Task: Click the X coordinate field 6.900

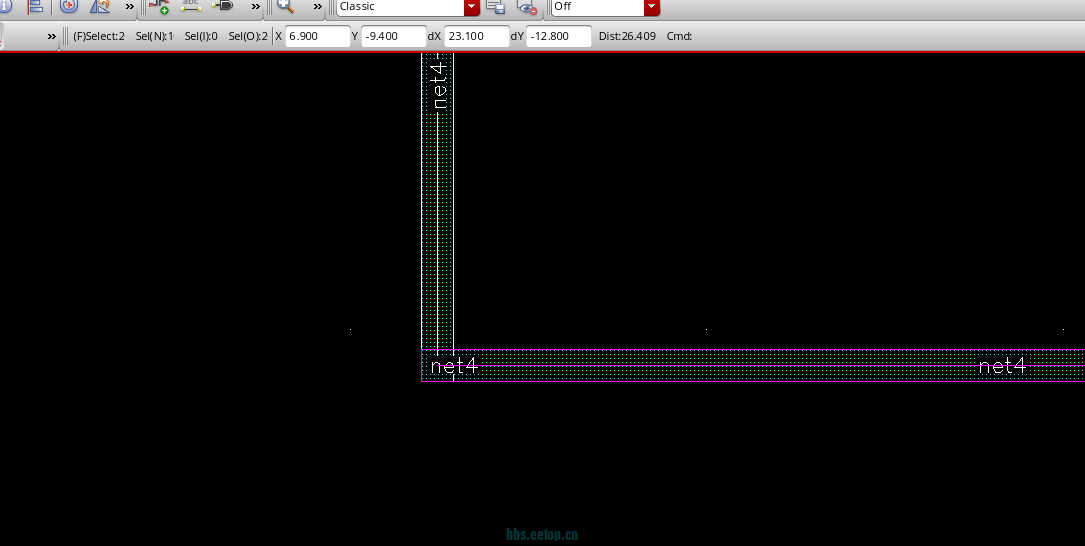Action: [x=318, y=36]
